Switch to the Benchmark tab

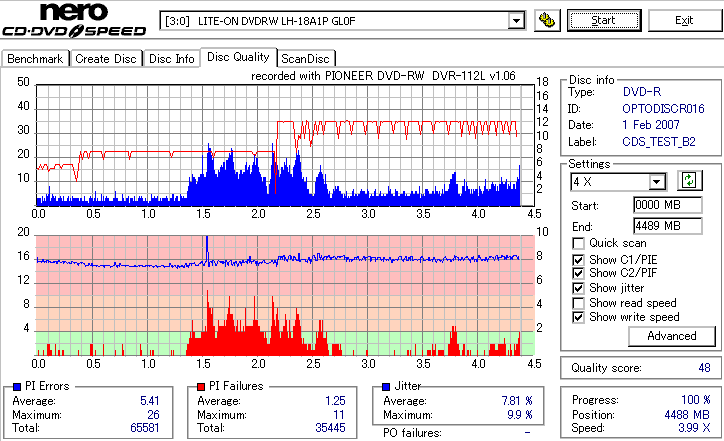[x=35, y=59]
